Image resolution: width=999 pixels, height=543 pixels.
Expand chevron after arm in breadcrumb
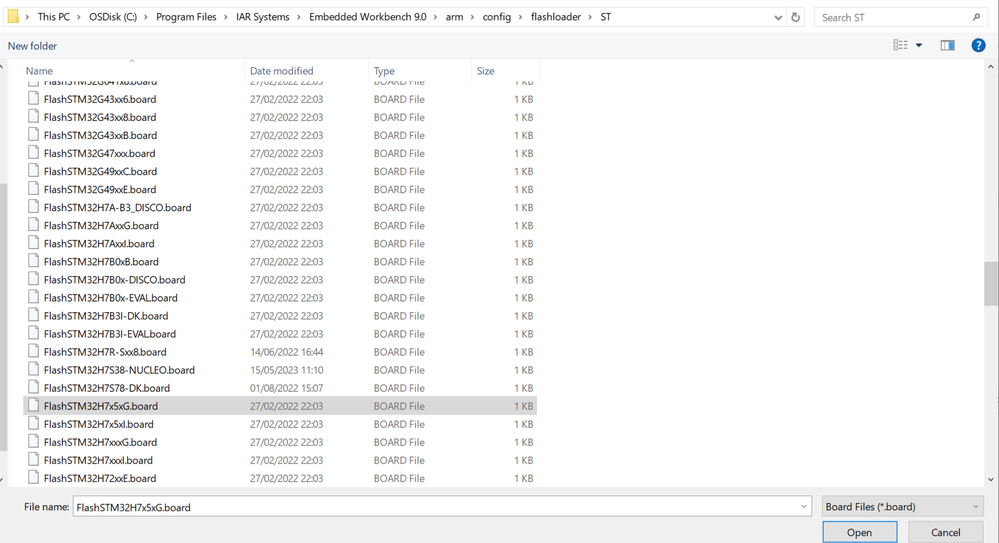pos(473,17)
